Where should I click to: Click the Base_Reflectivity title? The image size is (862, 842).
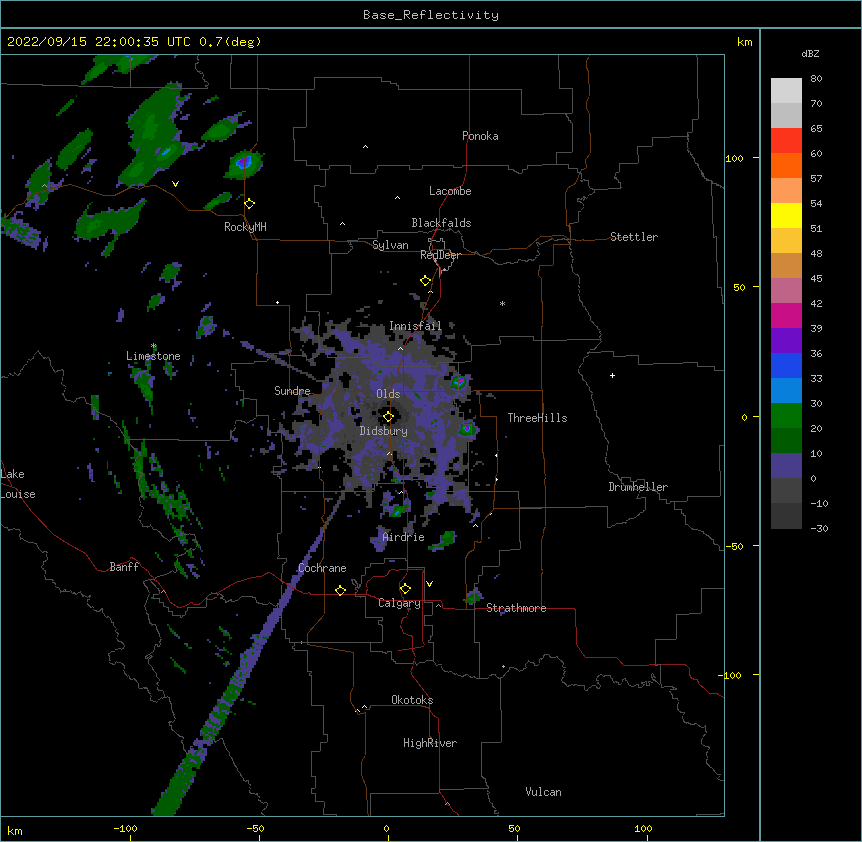pos(431,15)
